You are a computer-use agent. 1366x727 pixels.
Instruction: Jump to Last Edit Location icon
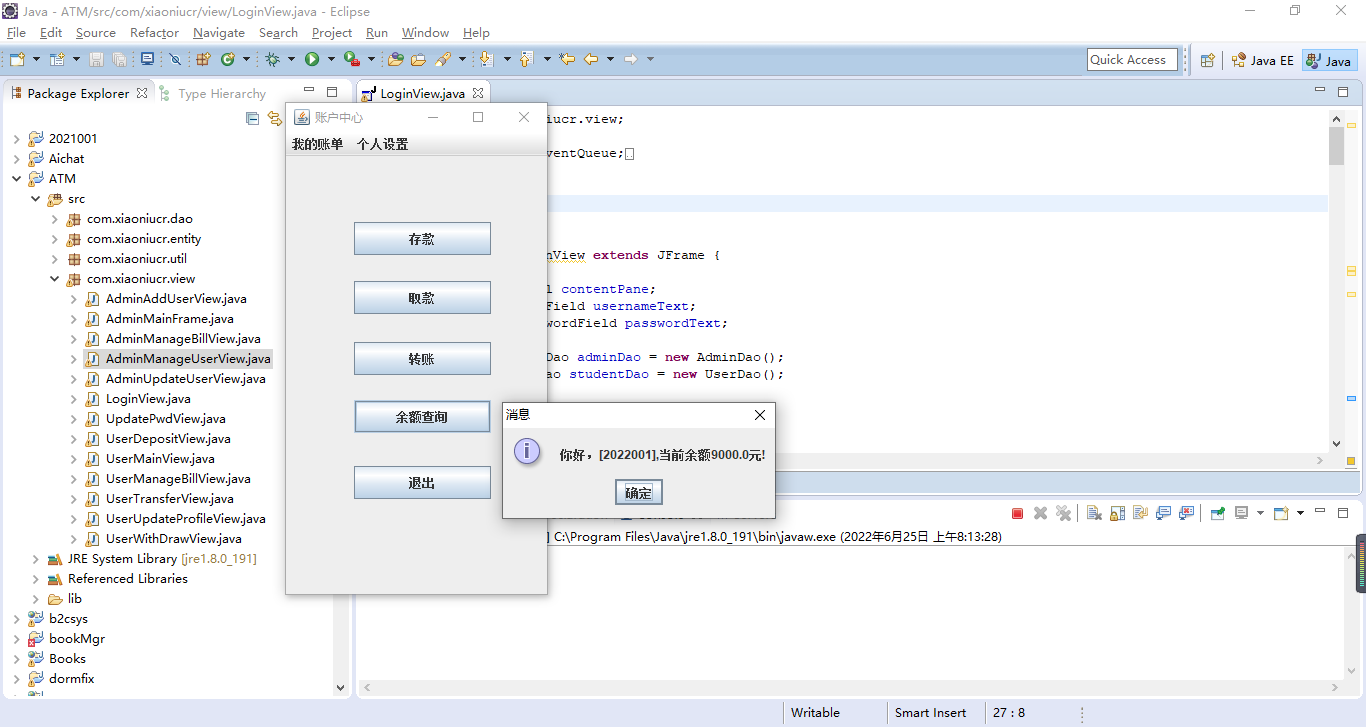tap(567, 60)
